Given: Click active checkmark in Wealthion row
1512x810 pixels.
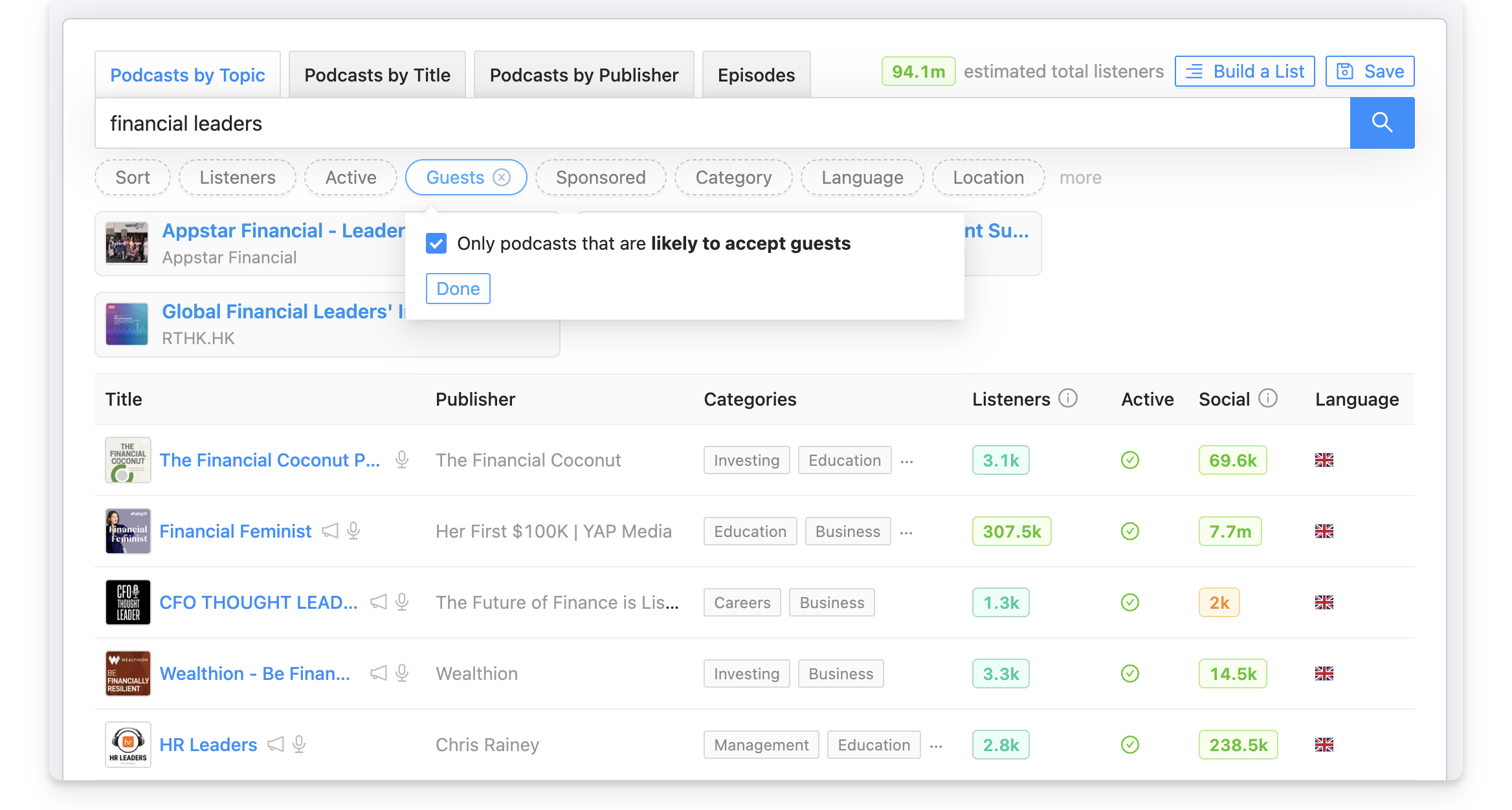Looking at the screenshot, I should pos(1130,673).
